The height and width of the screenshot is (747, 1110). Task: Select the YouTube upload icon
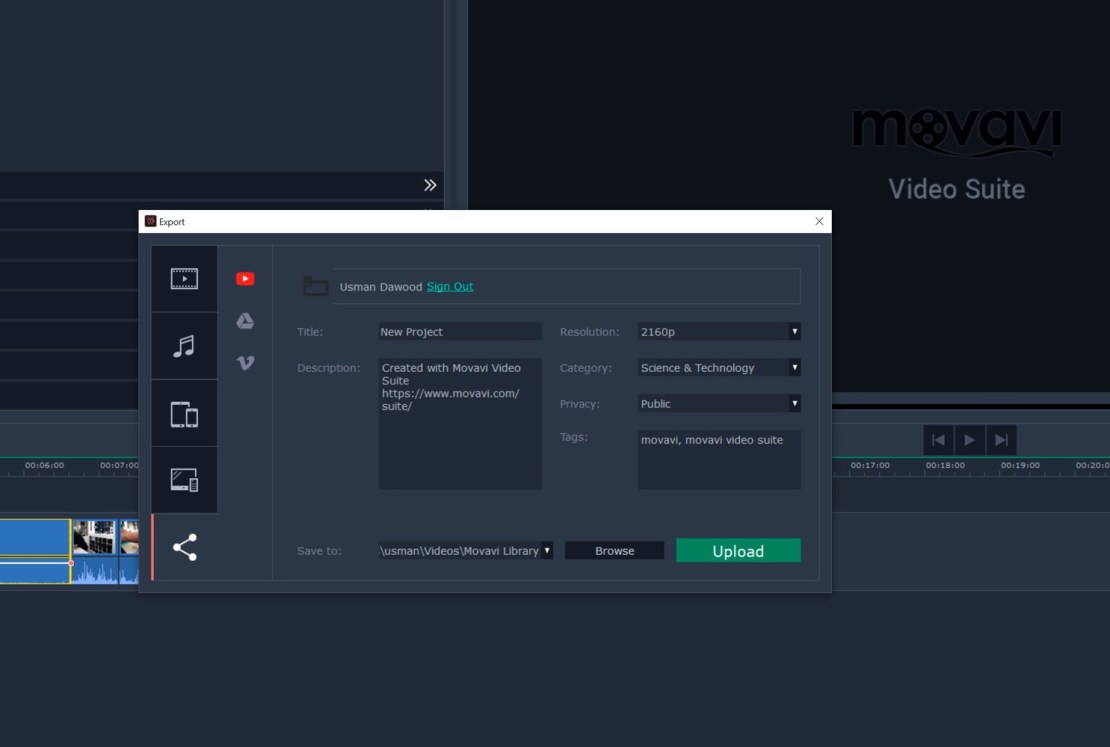pyautogui.click(x=245, y=279)
